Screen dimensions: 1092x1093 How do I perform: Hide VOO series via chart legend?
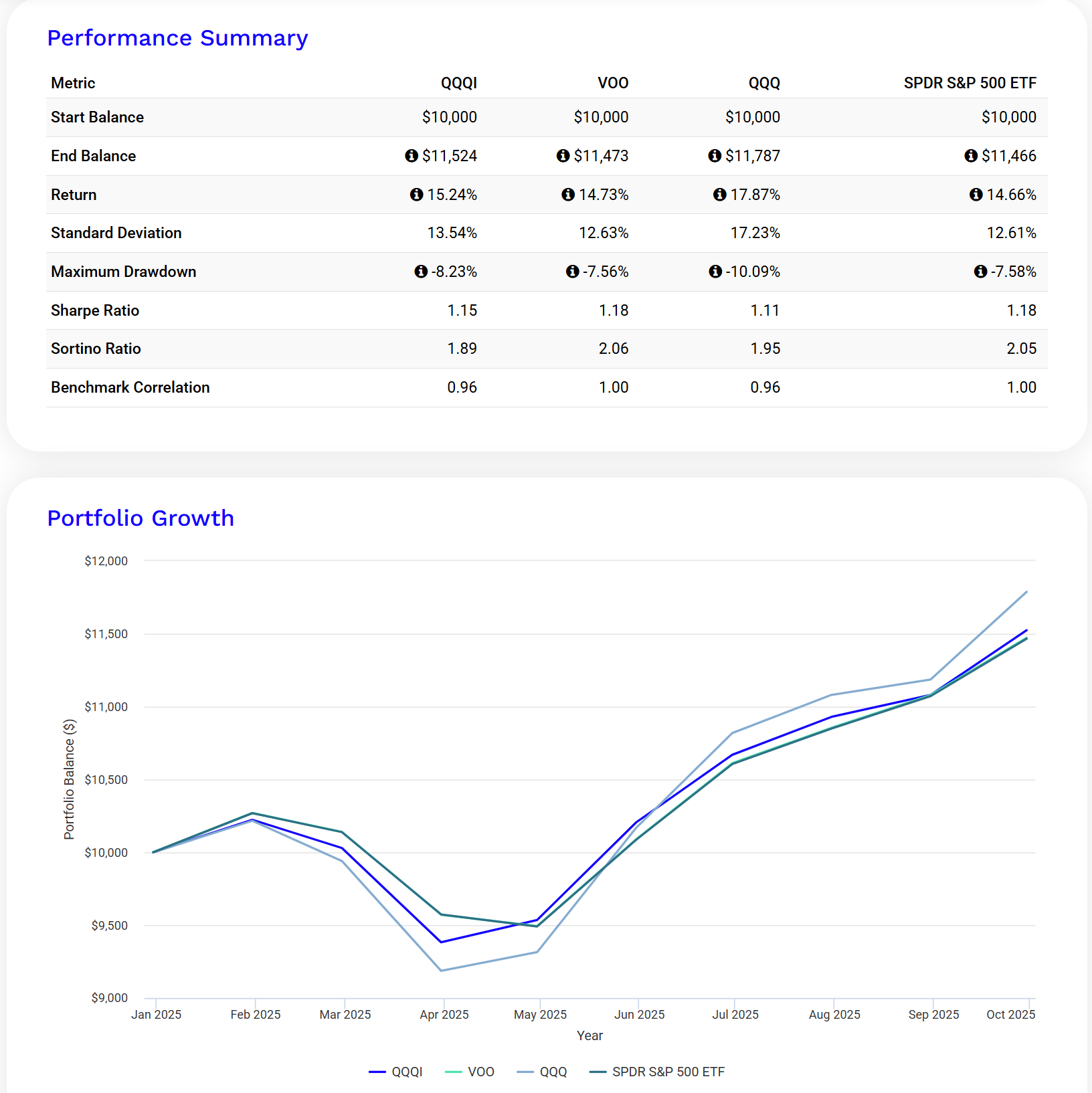coord(470,1072)
